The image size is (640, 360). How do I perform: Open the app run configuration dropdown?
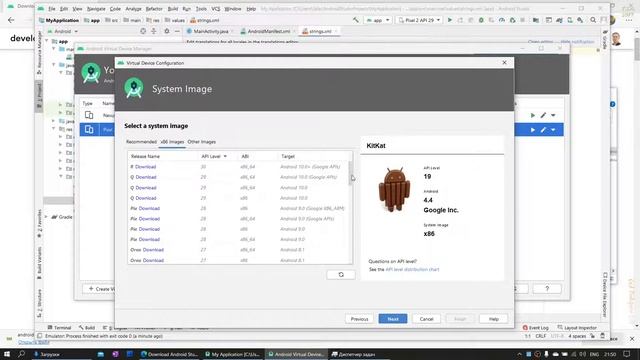378,20
